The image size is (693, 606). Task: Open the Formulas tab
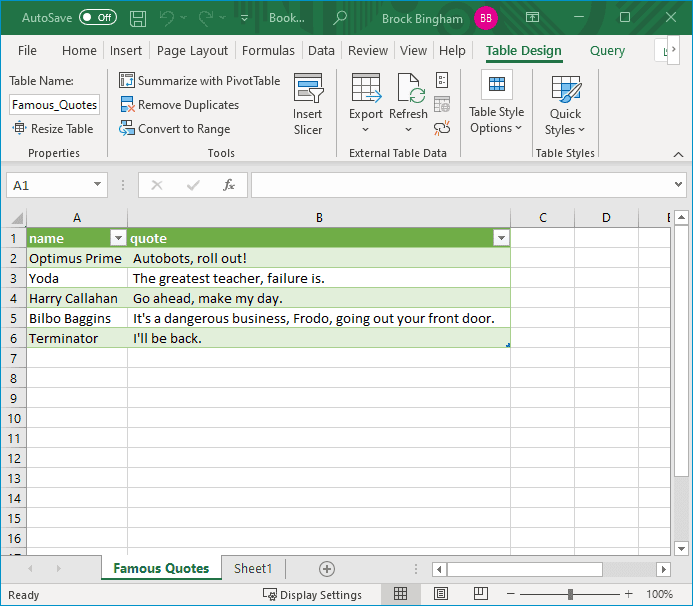268,50
